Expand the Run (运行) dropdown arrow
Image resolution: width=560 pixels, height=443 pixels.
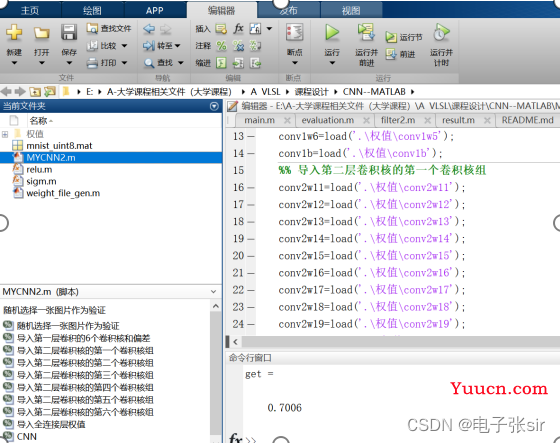[332, 63]
